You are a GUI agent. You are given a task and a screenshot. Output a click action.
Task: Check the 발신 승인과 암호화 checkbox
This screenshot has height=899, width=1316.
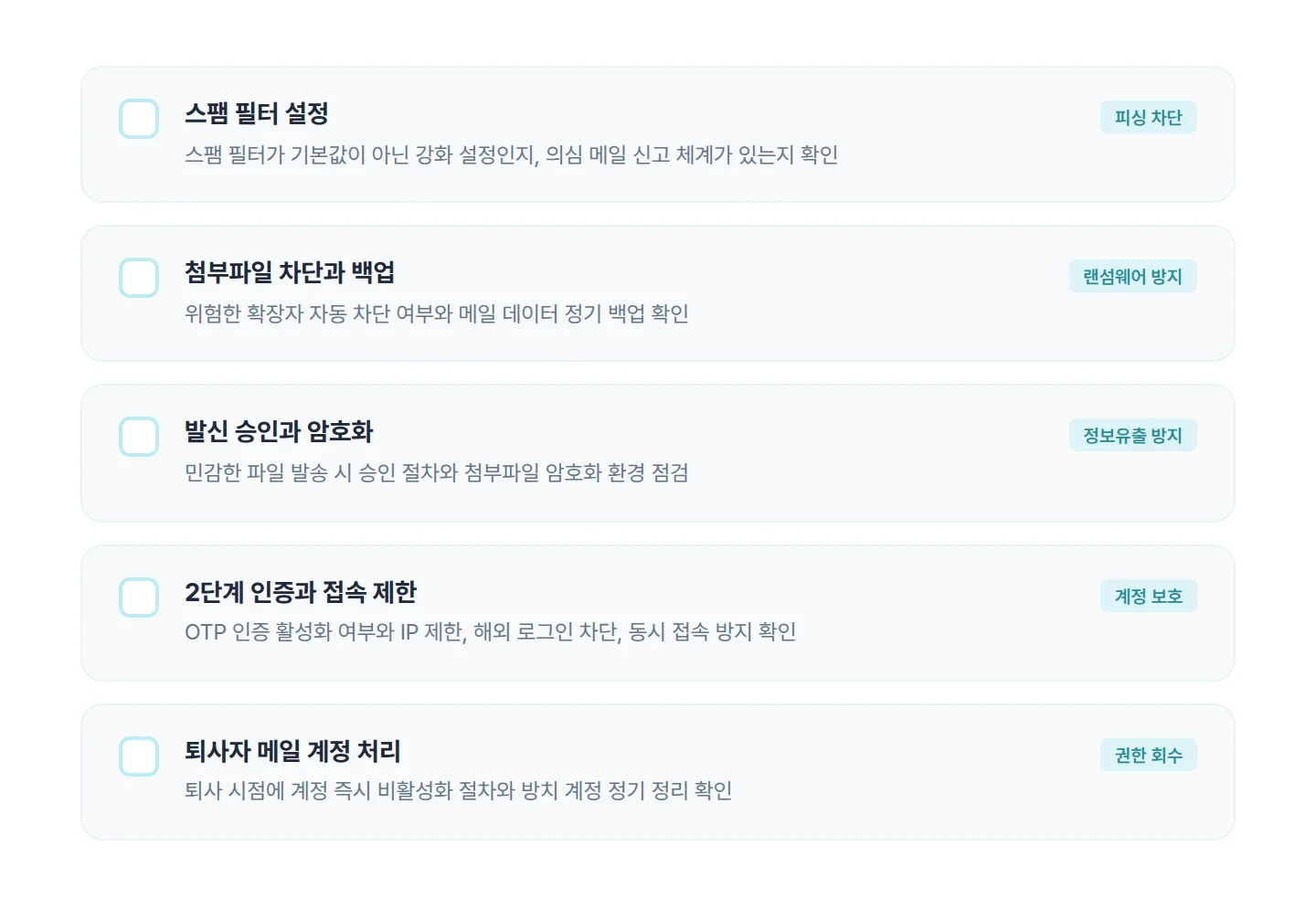point(138,437)
